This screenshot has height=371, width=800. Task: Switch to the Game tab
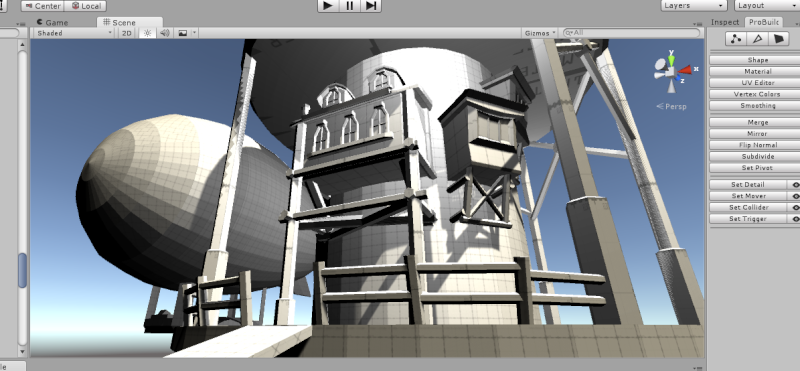point(53,22)
